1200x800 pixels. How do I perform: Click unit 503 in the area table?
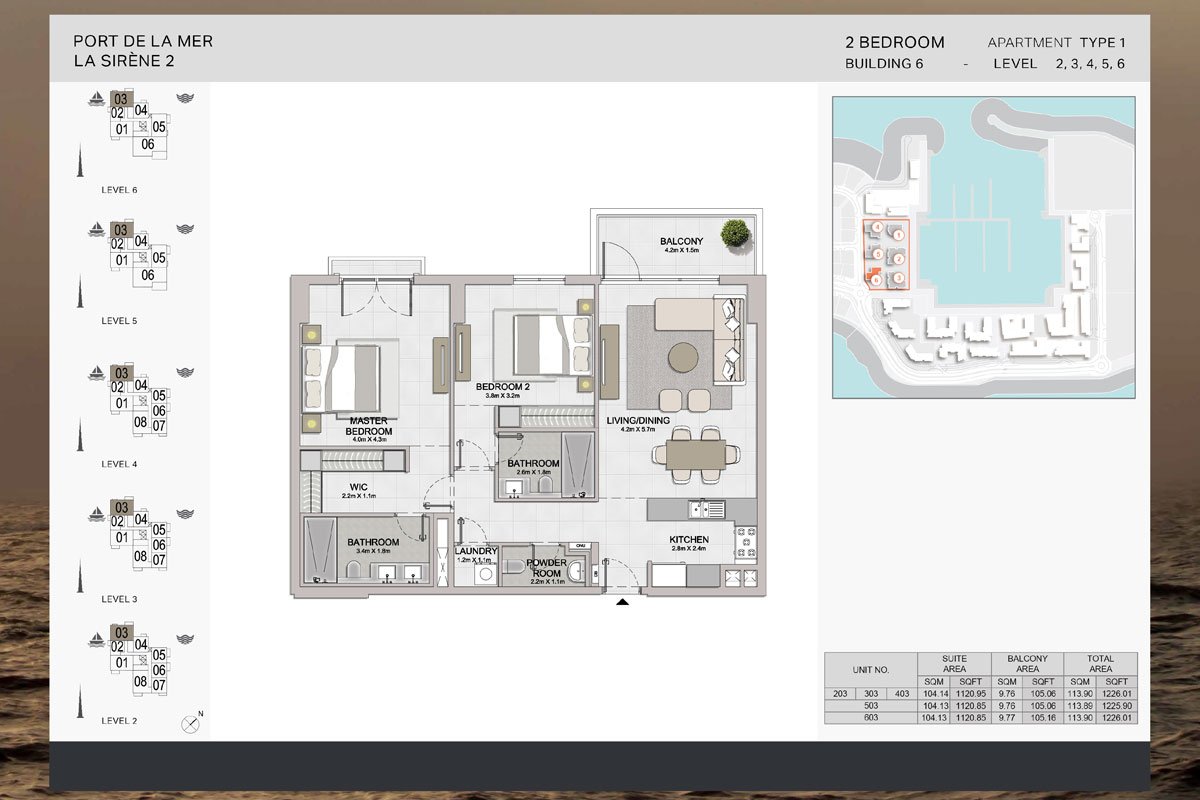coord(870,705)
